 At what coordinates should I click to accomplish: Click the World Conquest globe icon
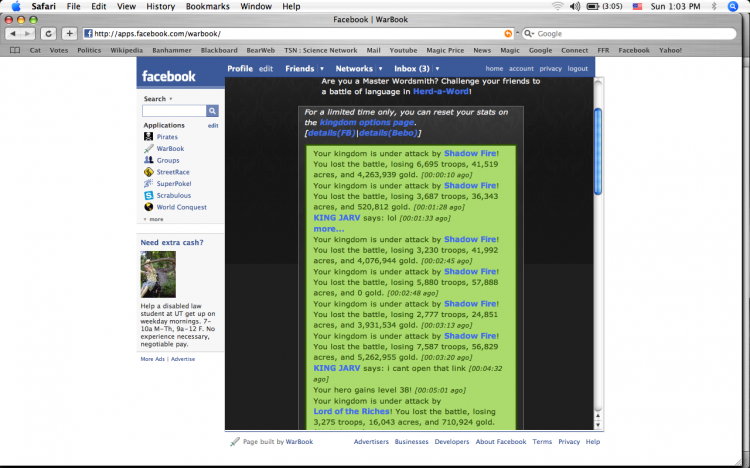pyautogui.click(x=149, y=207)
